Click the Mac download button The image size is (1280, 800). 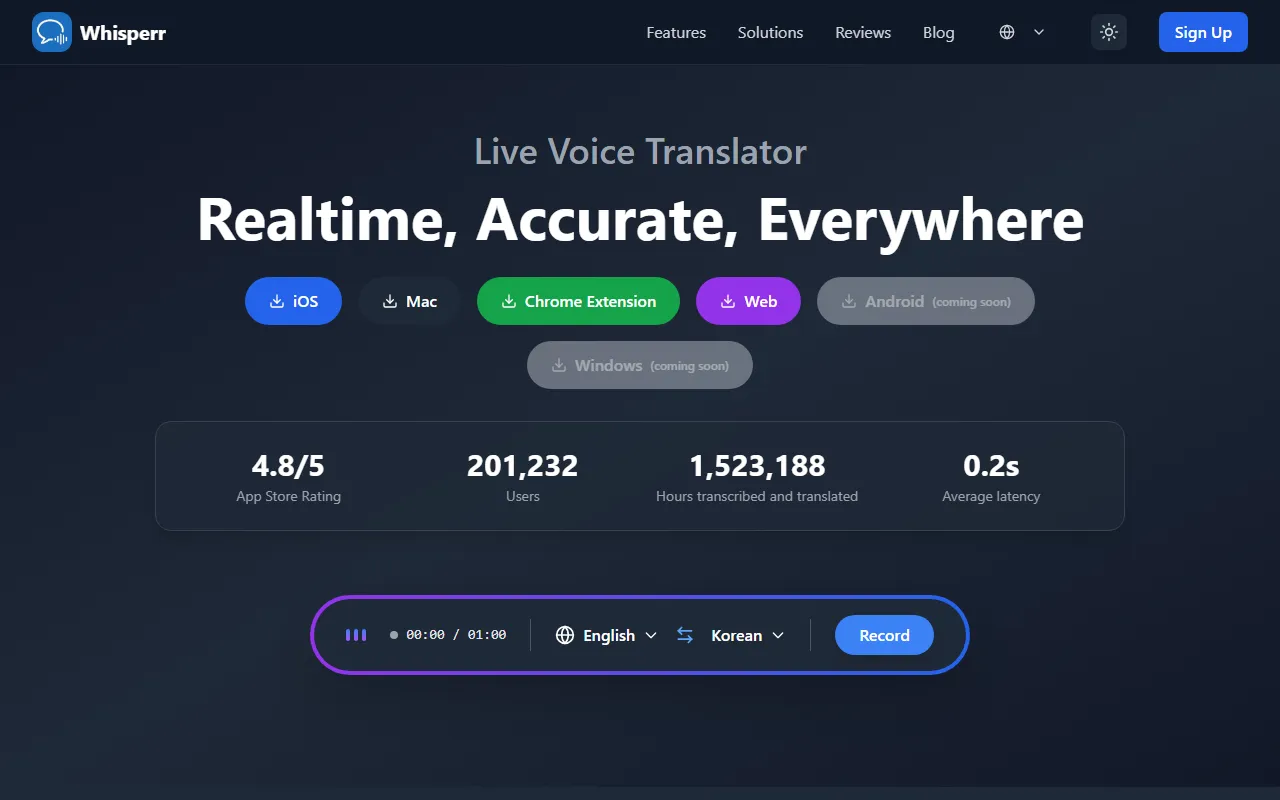coord(410,301)
